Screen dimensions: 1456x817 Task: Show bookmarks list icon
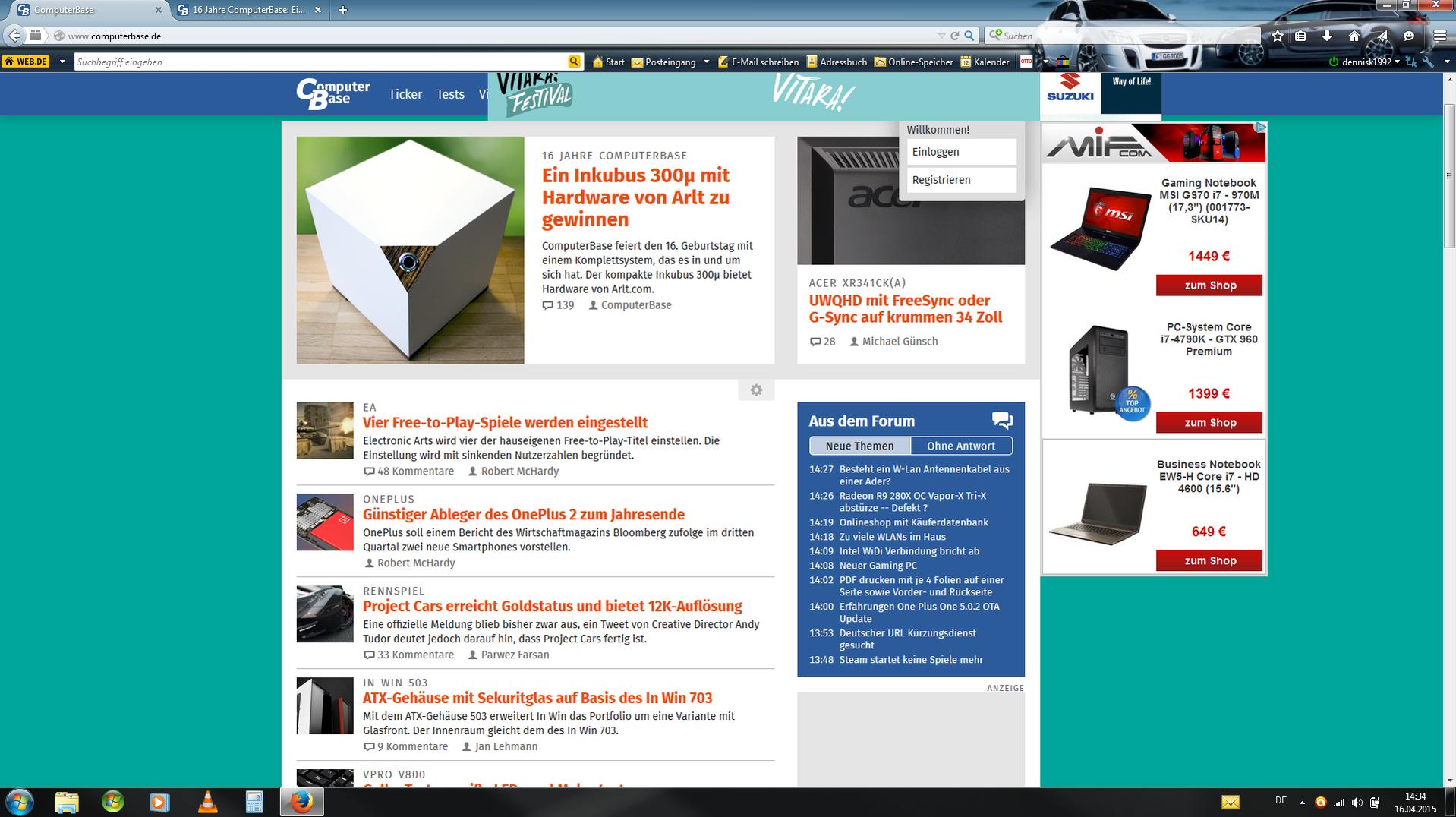pos(1300,36)
